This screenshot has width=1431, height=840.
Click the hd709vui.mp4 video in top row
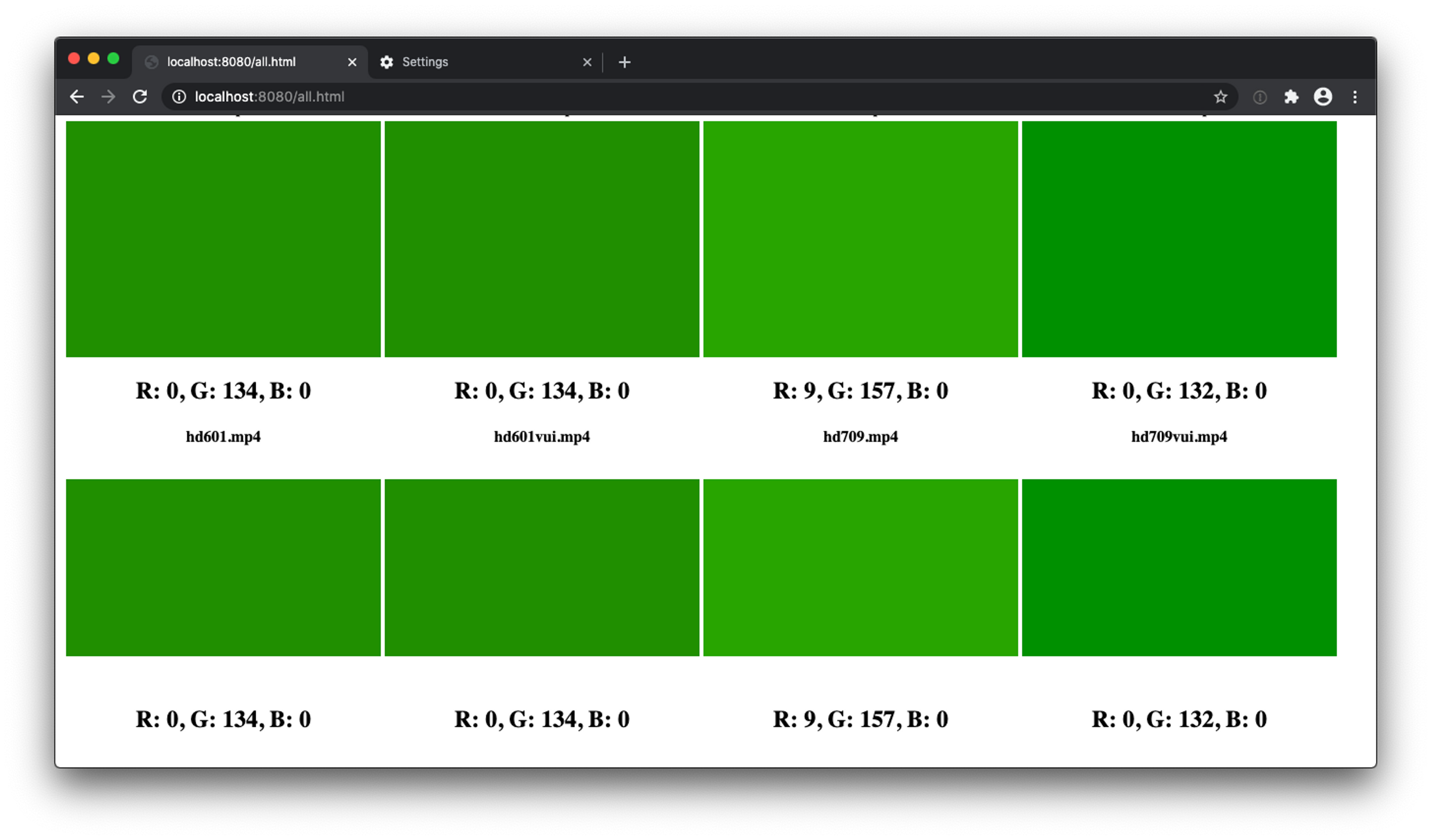coord(1179,239)
